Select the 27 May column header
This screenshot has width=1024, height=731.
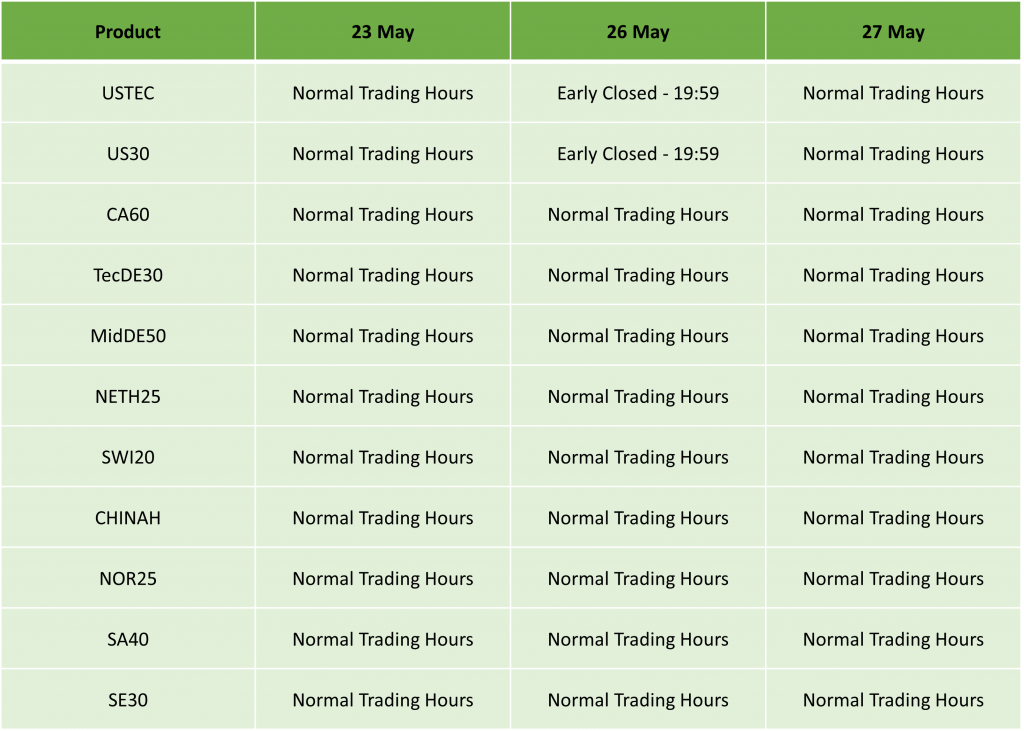tap(893, 31)
